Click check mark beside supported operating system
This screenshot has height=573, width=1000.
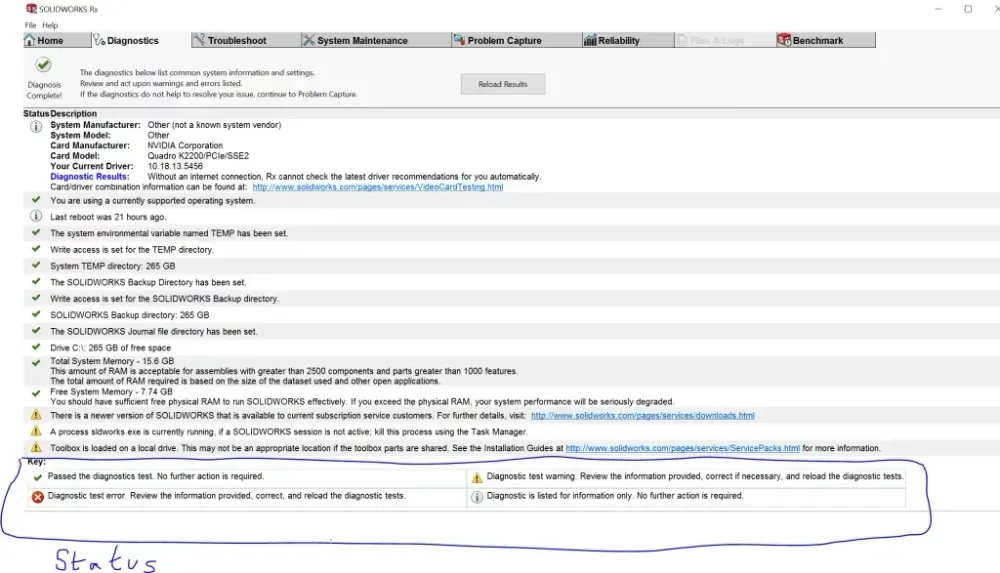pyautogui.click(x=36, y=200)
